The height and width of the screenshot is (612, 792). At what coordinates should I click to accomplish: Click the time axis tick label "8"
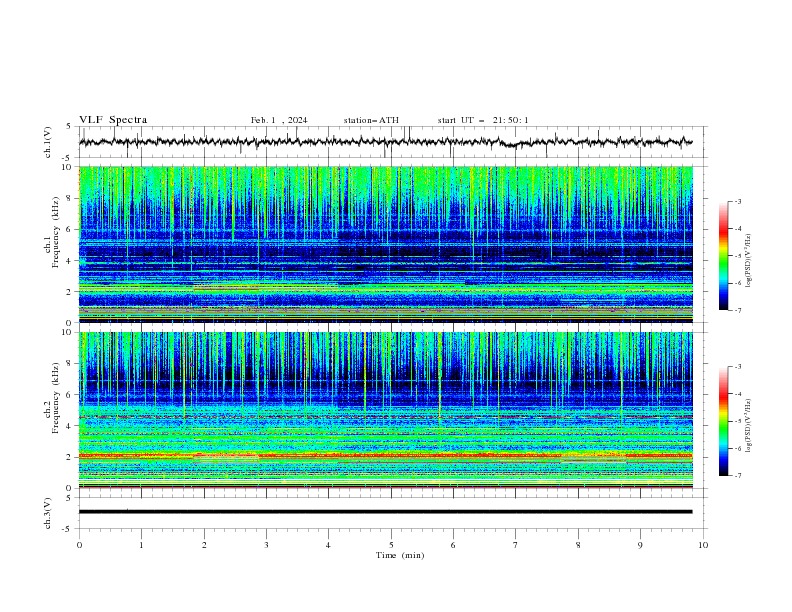pyautogui.click(x=578, y=545)
